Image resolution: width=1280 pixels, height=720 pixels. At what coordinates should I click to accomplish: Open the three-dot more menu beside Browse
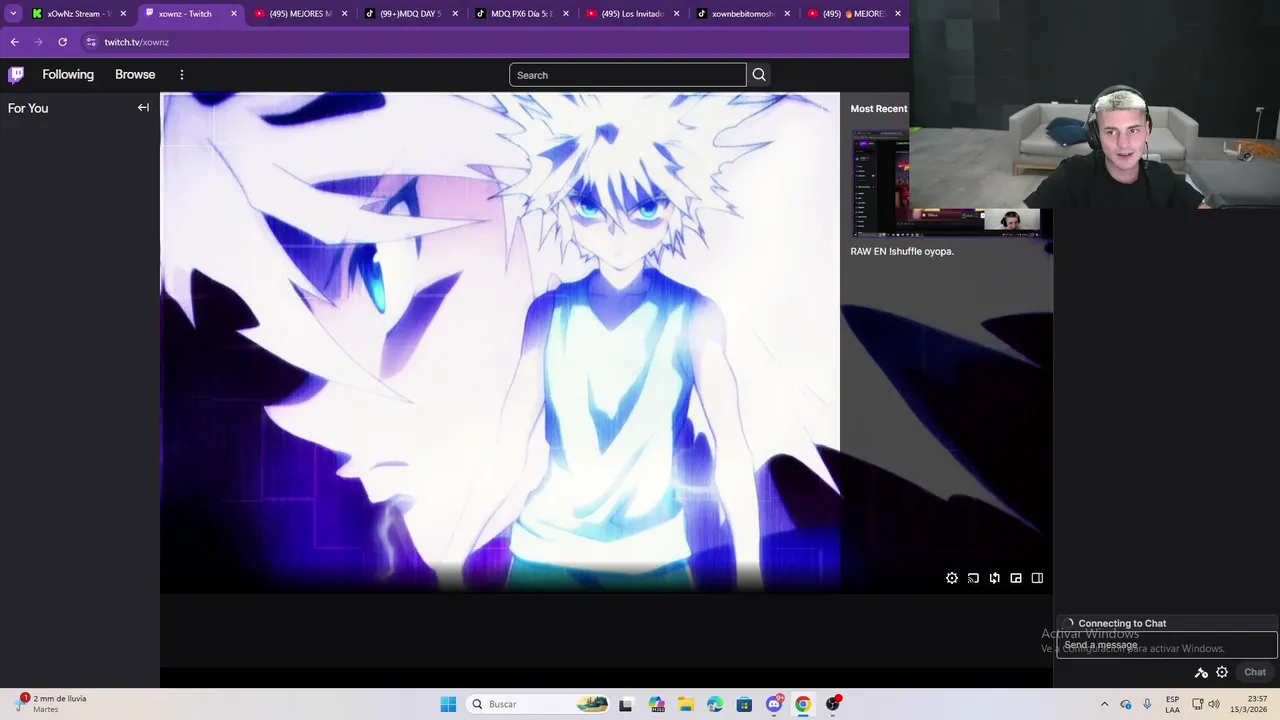[x=182, y=75]
